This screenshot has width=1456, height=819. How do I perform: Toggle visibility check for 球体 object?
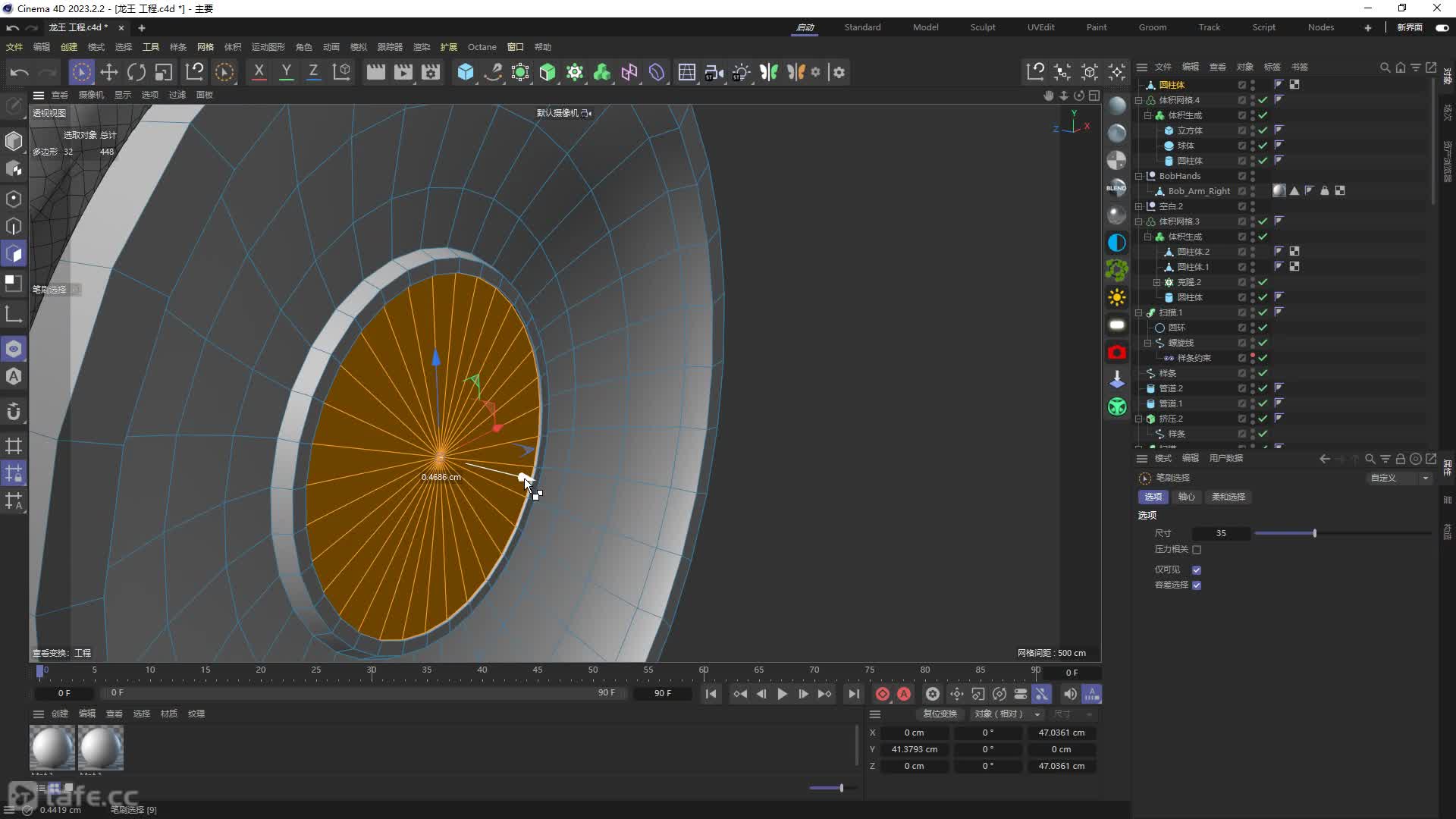[x=1263, y=146]
